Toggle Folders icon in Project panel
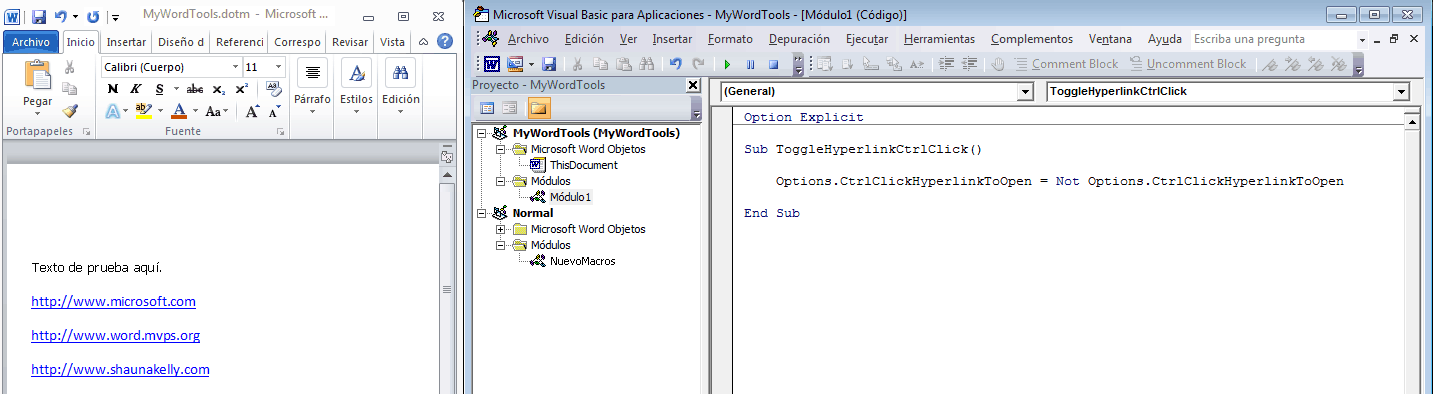 (x=539, y=108)
